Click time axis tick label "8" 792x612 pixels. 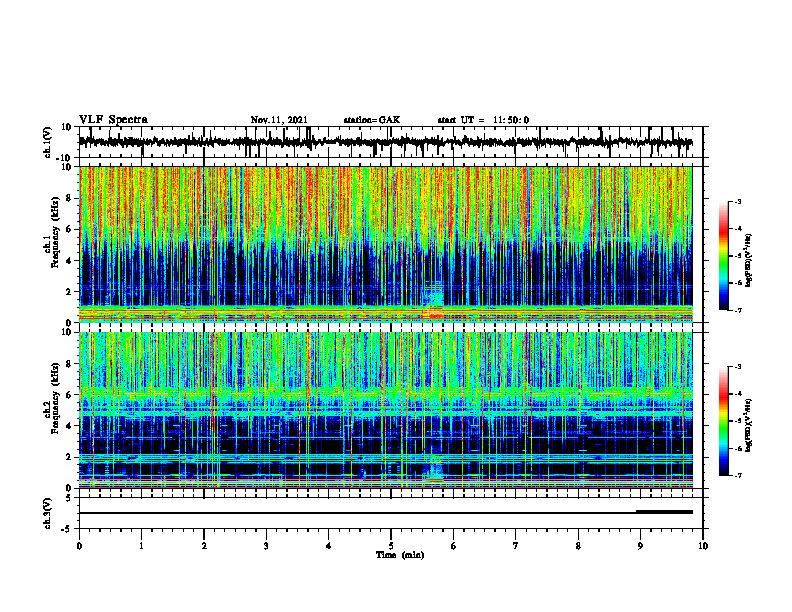[x=578, y=546]
